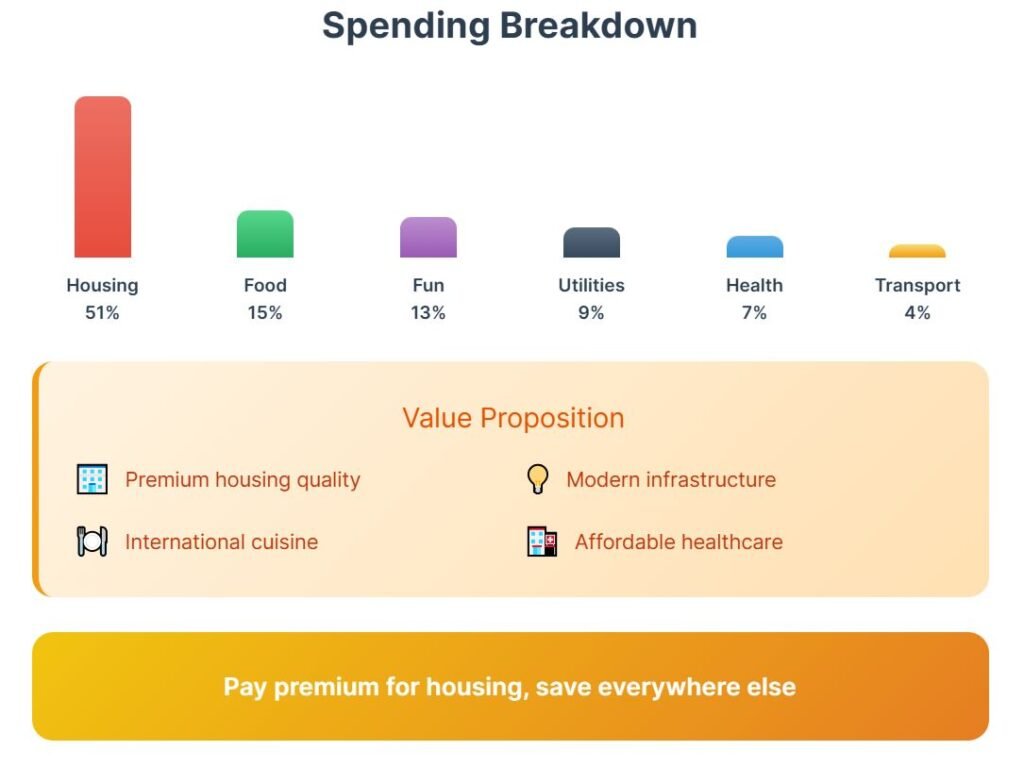Viewport: 1024px width, 783px height.
Task: Select the yellow Transport bar
Action: pos(917,251)
